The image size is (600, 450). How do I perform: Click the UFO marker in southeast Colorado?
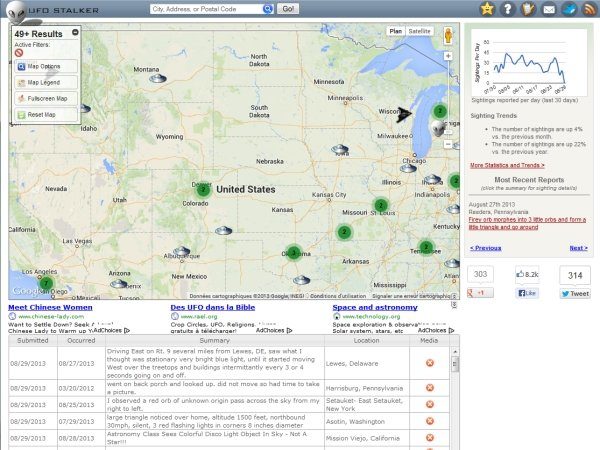pos(224,230)
